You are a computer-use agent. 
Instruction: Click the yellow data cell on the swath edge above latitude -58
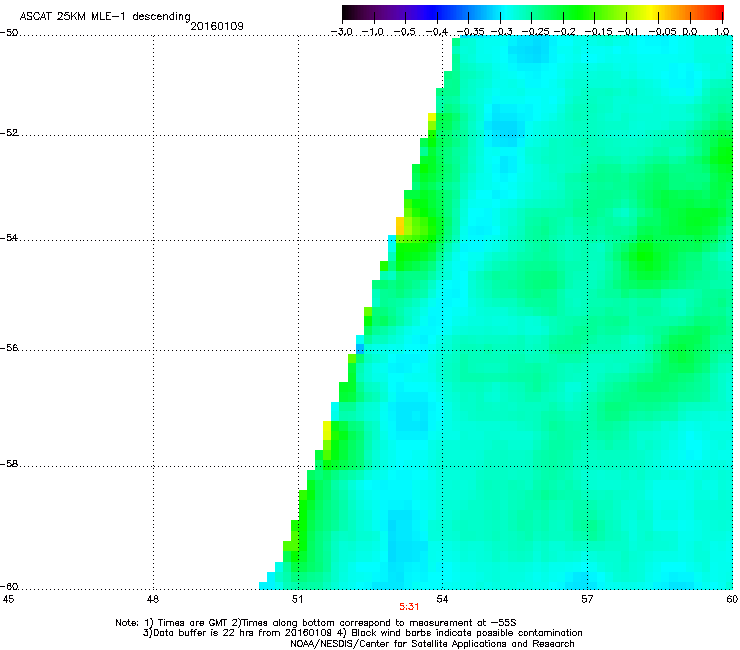(327, 431)
